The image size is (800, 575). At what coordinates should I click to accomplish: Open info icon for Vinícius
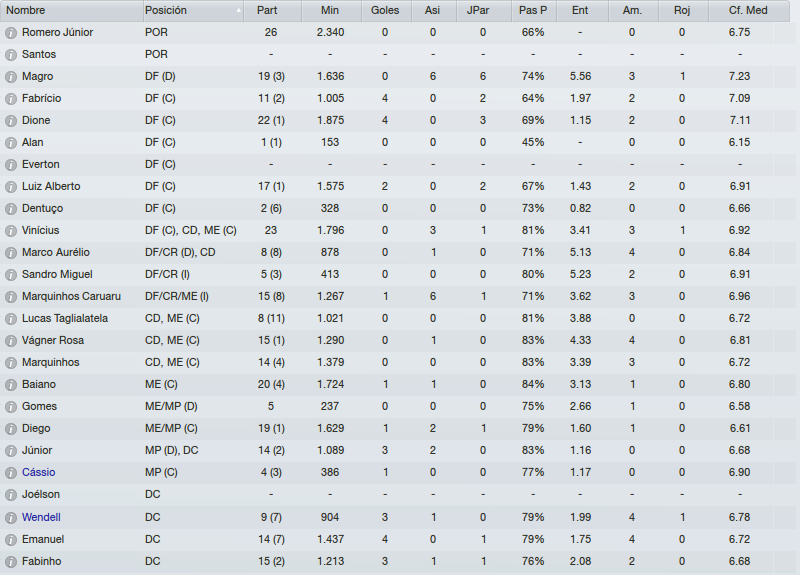[x=11, y=231]
